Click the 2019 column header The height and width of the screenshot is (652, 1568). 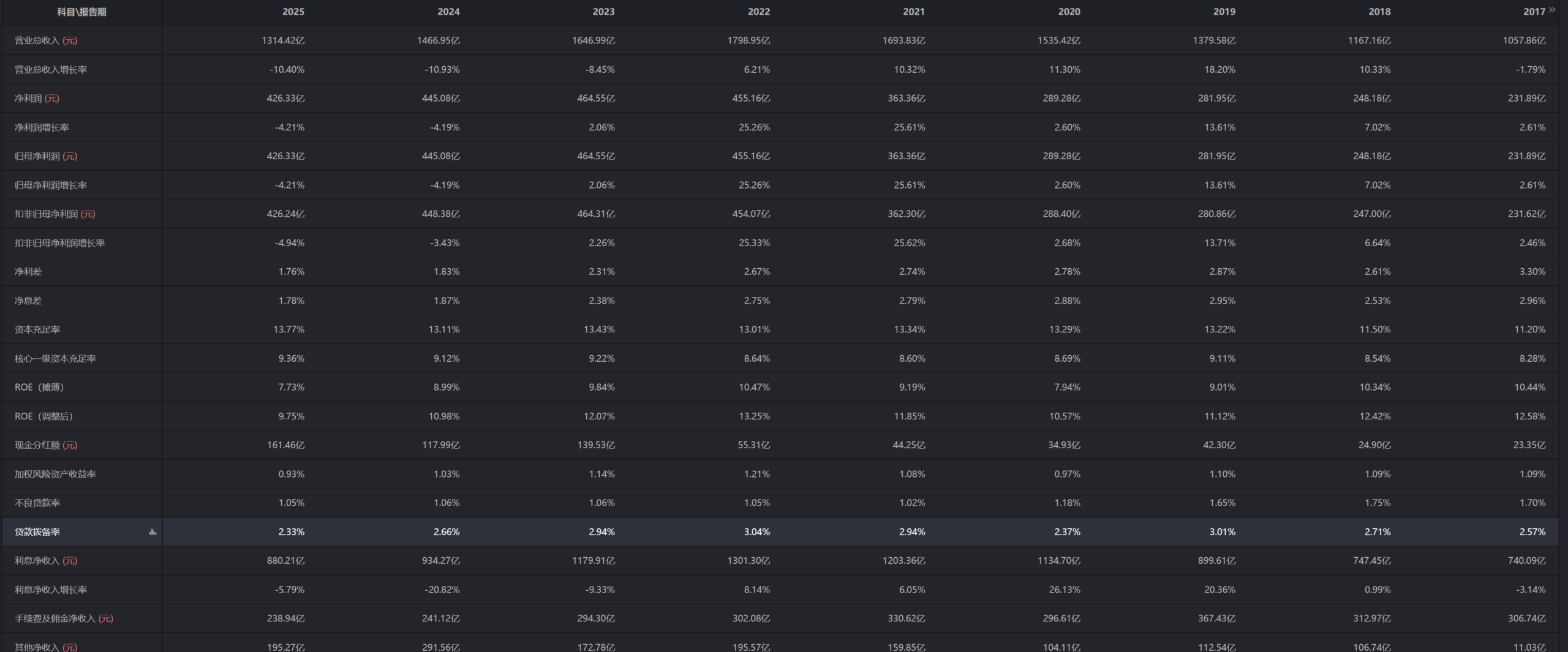tap(1224, 12)
